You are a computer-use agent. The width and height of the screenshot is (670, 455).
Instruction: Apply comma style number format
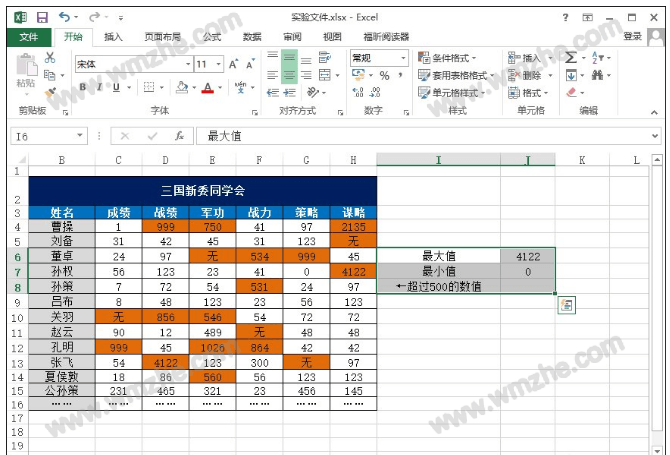(x=400, y=76)
